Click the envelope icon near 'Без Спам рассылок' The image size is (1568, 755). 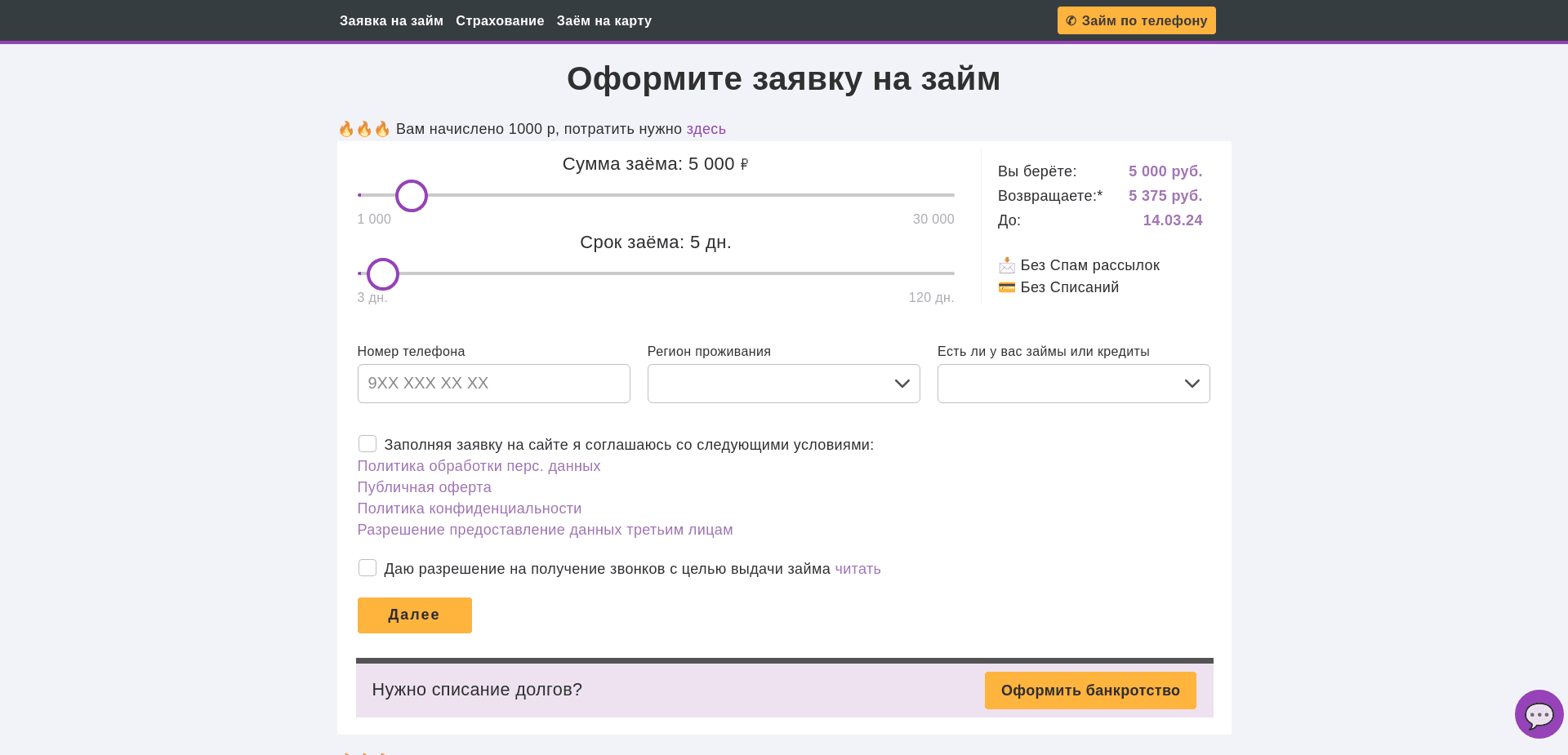[x=1007, y=264]
